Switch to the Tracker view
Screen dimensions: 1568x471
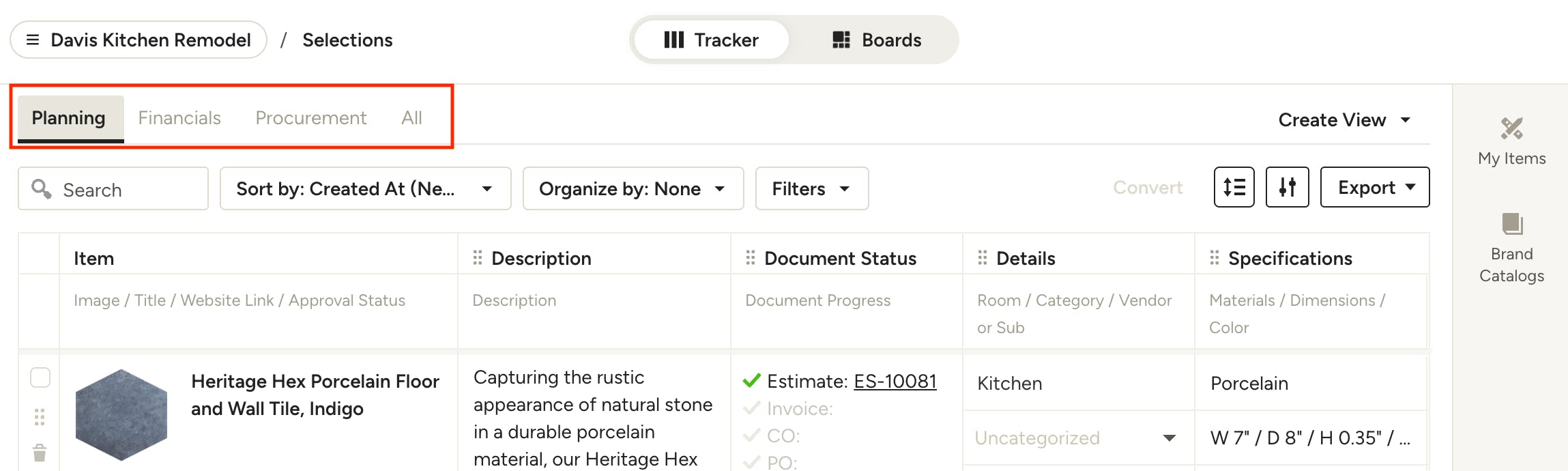coord(712,40)
